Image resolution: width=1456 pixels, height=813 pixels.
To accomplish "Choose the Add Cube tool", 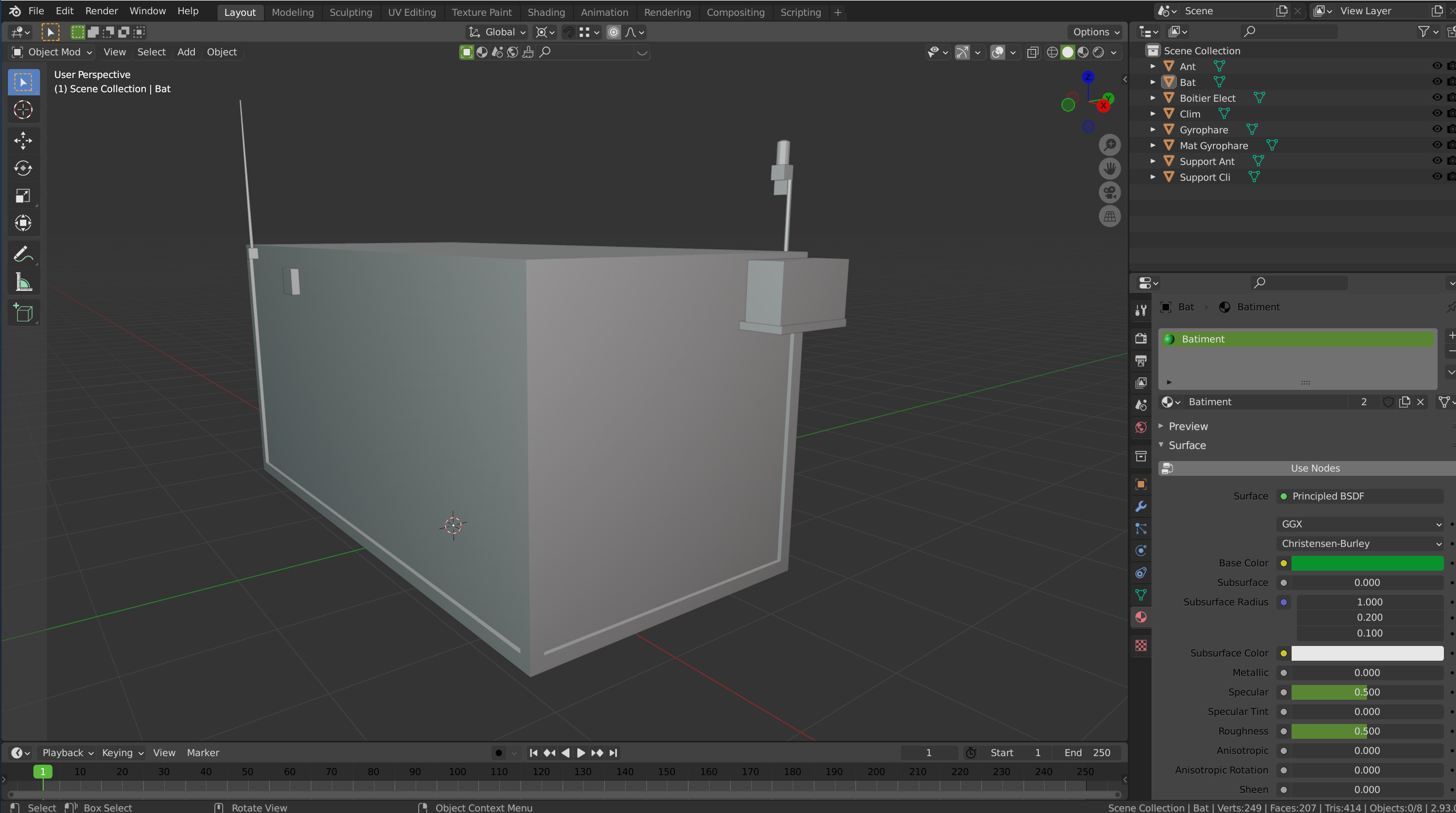I will click(x=23, y=312).
